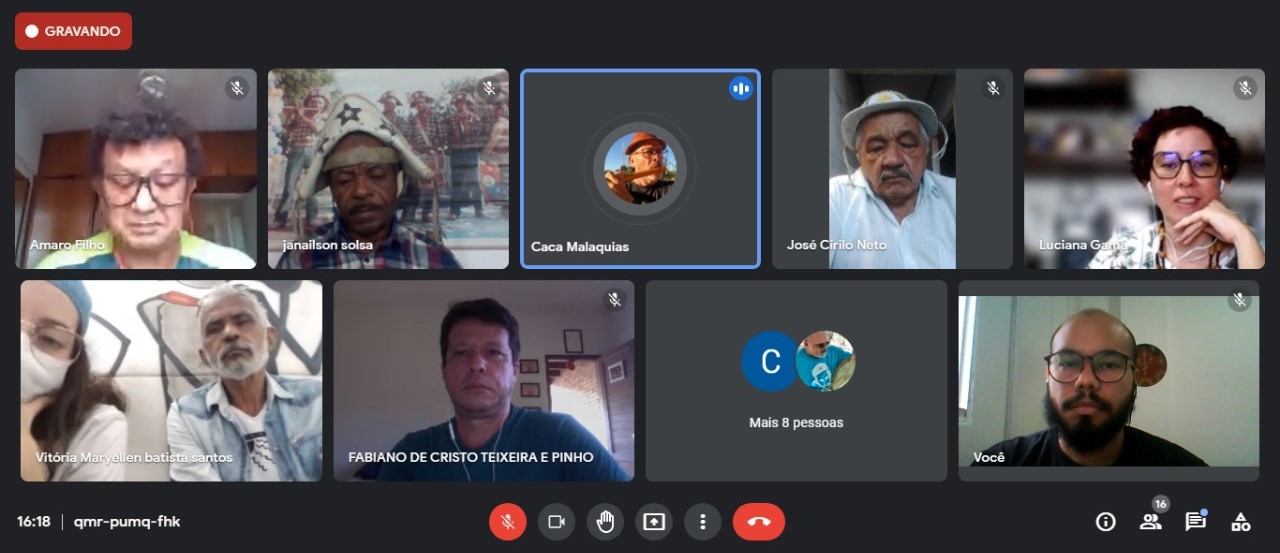The image size is (1280, 553).
Task: Toggle the camera button off
Action: (556, 521)
